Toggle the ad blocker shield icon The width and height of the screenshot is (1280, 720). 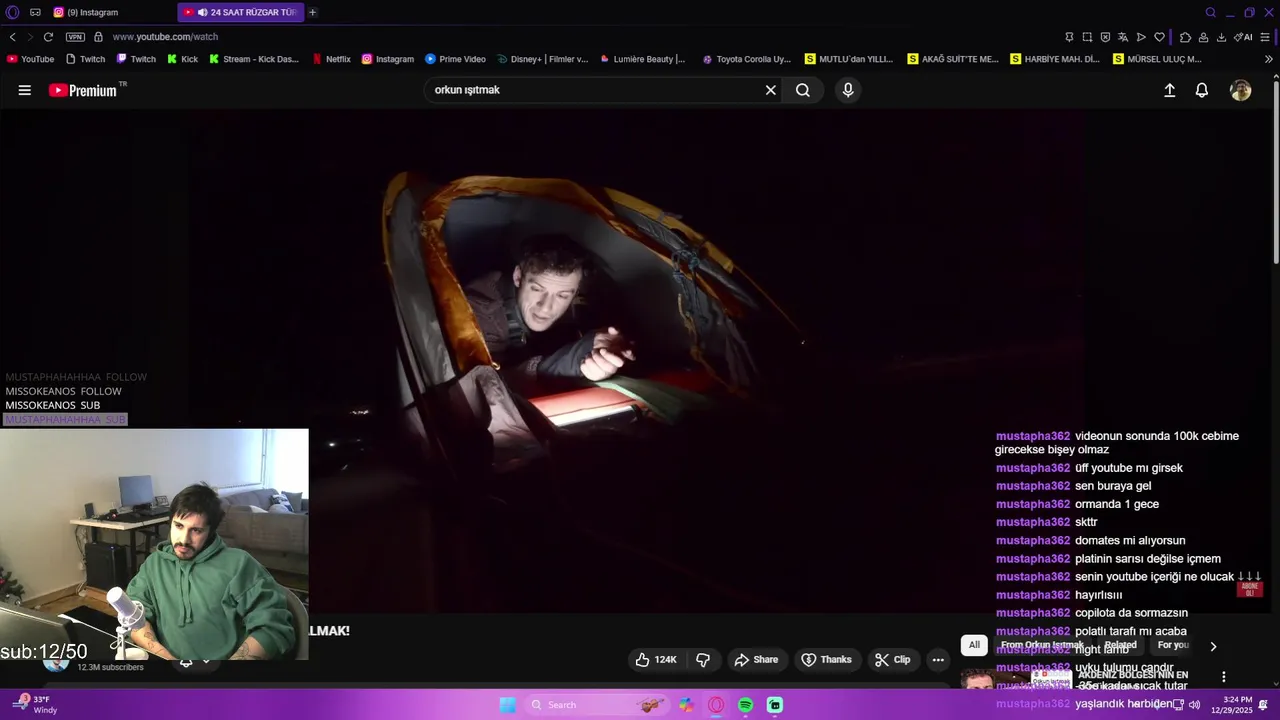[1105, 37]
